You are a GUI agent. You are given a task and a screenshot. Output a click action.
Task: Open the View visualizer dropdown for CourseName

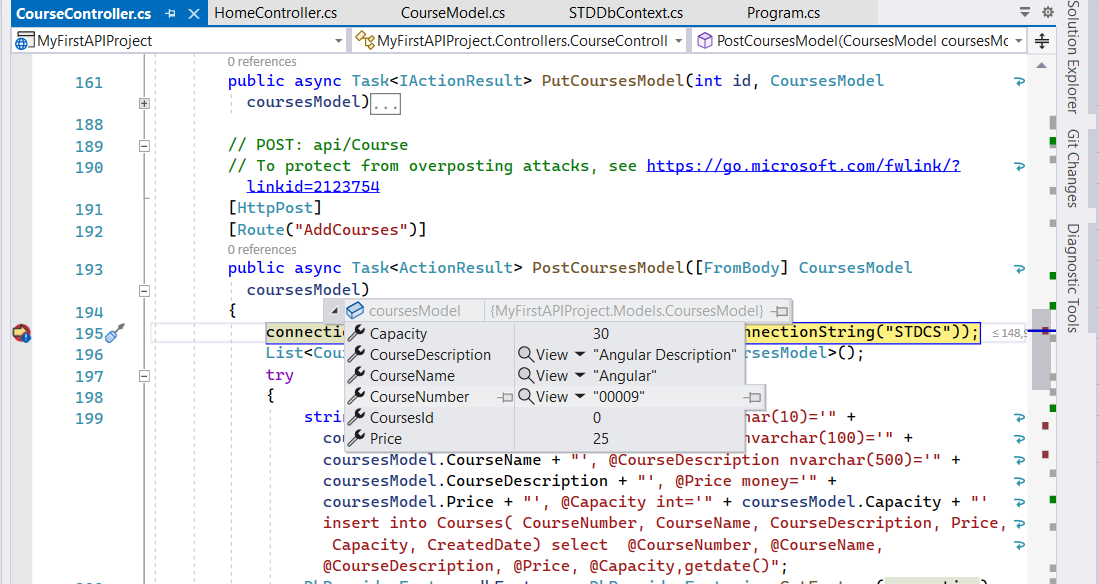pyautogui.click(x=580, y=376)
